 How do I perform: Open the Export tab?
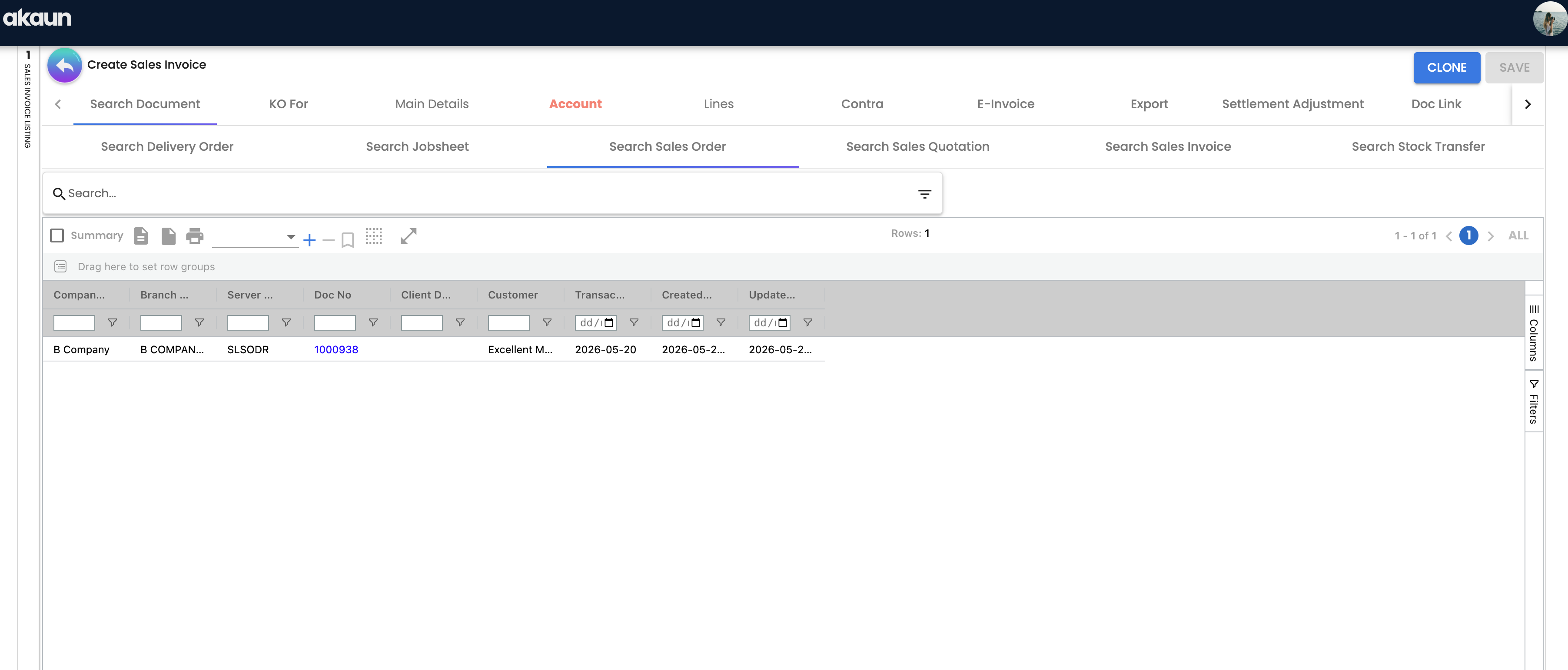(x=1149, y=104)
